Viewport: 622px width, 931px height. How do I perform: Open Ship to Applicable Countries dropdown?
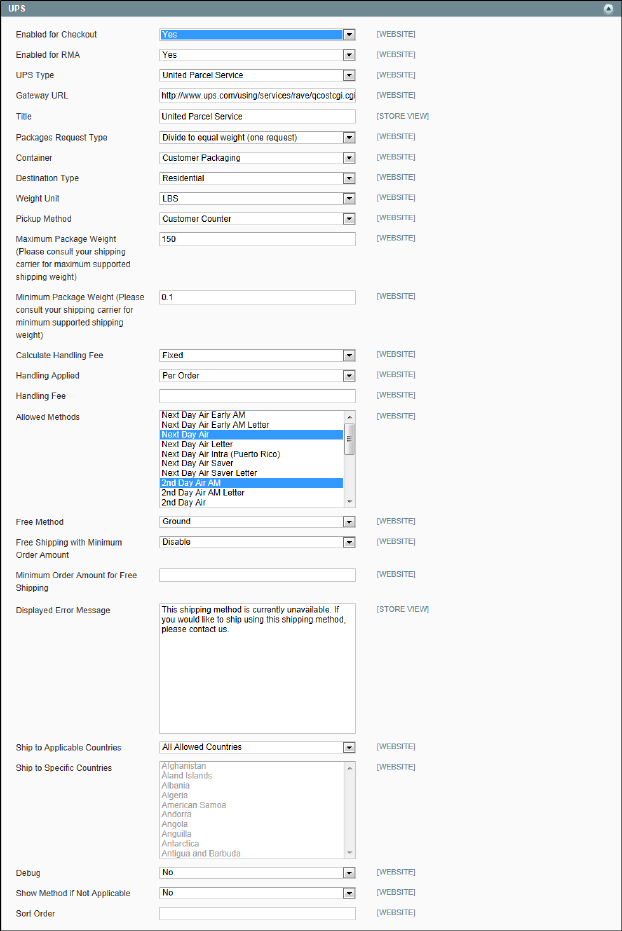[258, 747]
